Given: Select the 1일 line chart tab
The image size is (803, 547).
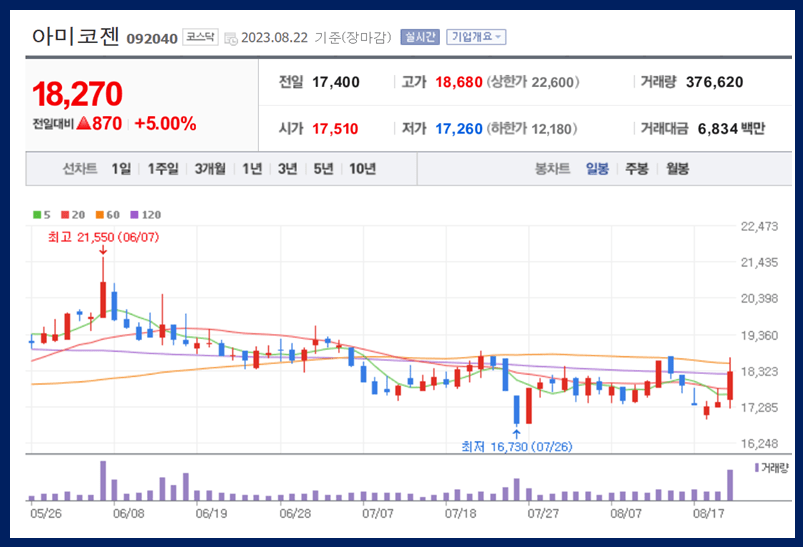Looking at the screenshot, I should [121, 169].
